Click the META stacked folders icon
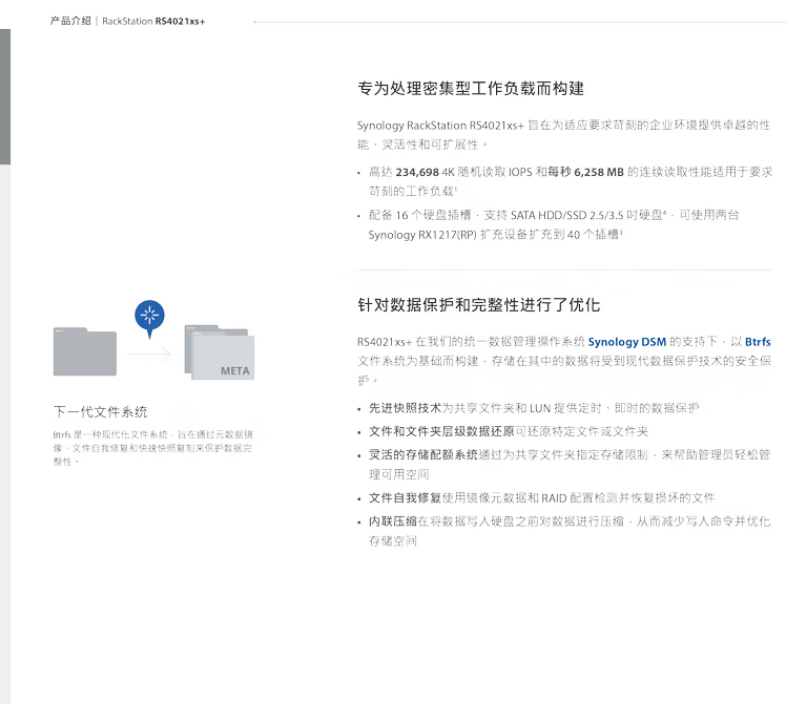 tap(219, 352)
